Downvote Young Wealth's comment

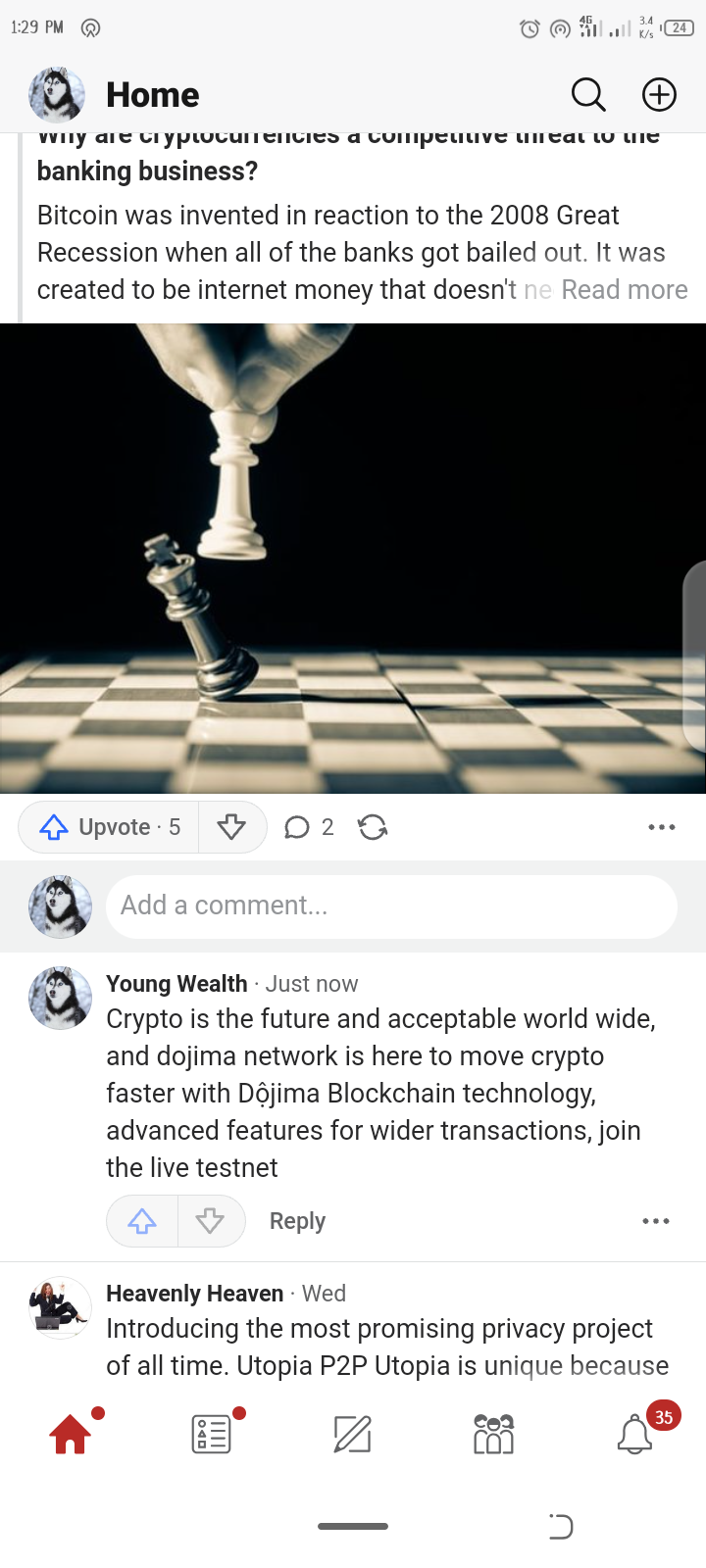[211, 1221]
